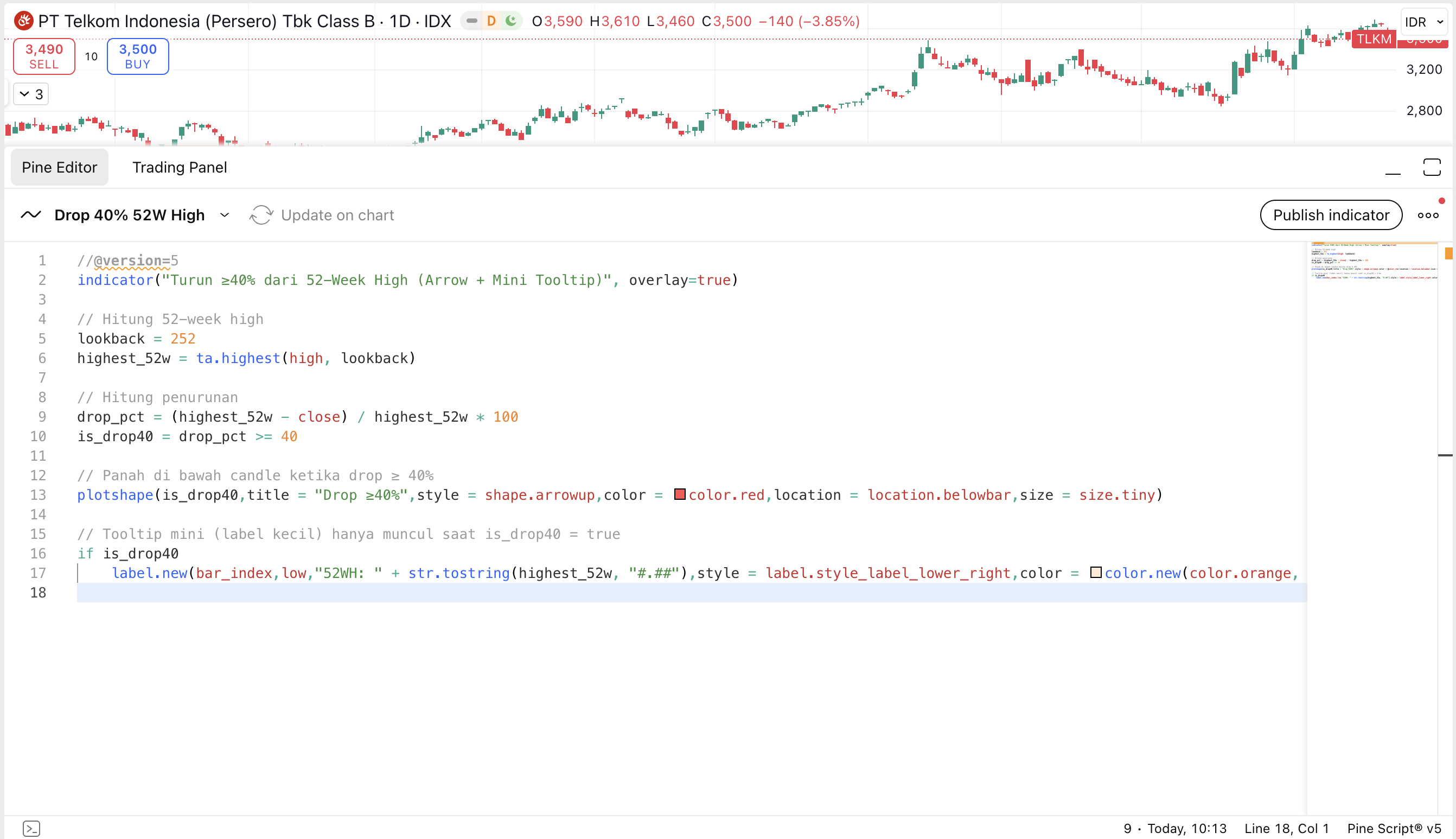Click the 3,490 SELL button
1456x839 pixels.
44,56
